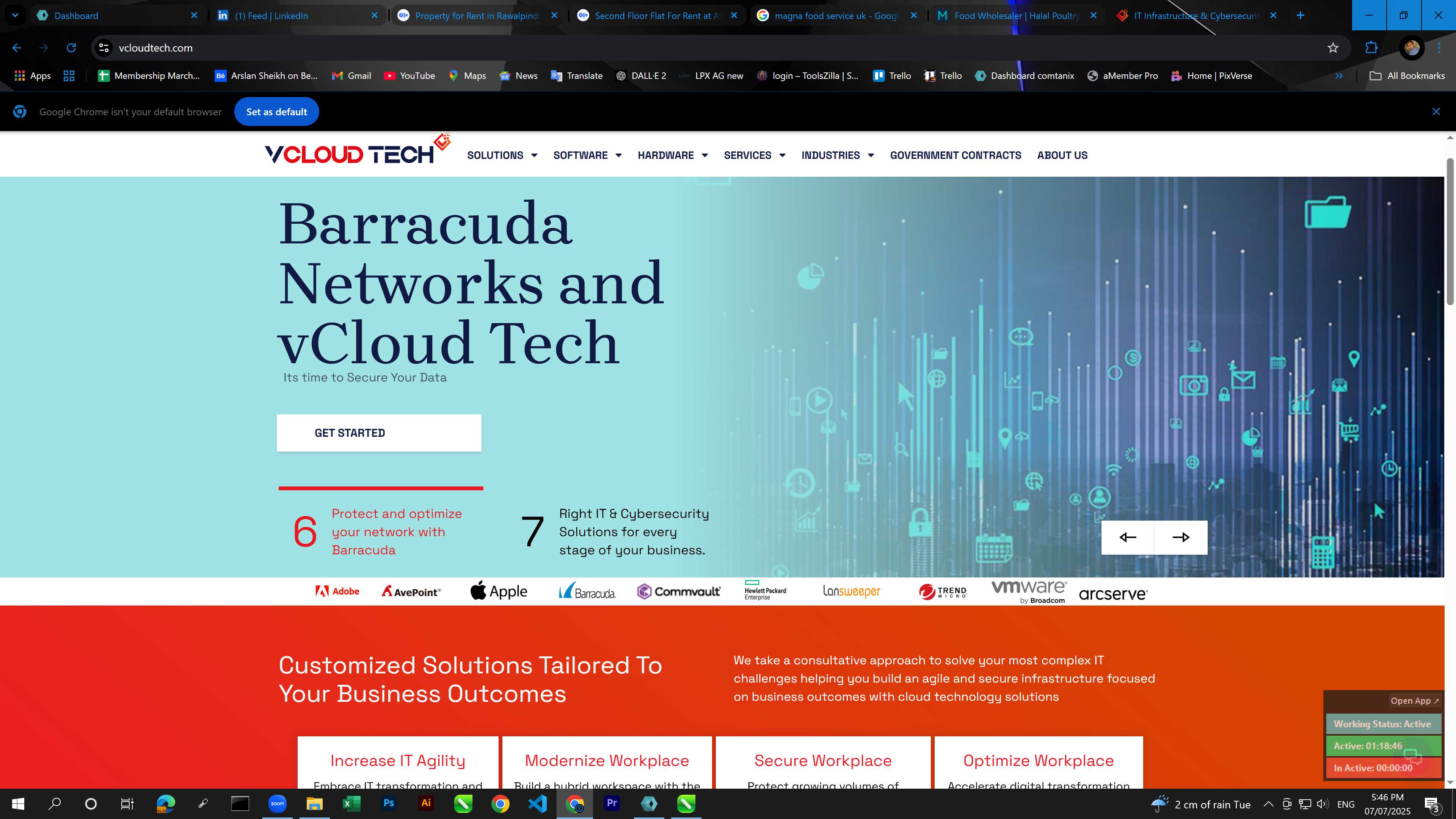Image resolution: width=1456 pixels, height=819 pixels.
Task: Open a new browser tab
Action: [x=1300, y=15]
